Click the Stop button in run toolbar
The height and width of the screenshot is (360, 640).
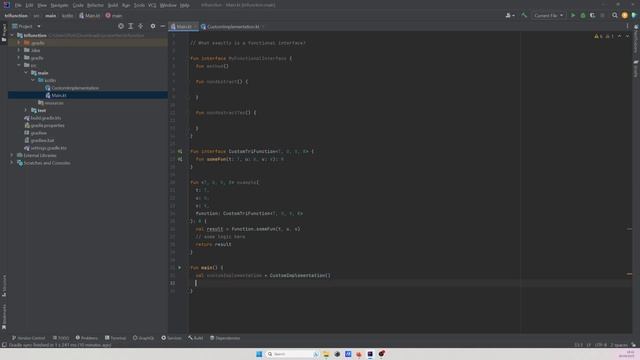click(x=602, y=16)
